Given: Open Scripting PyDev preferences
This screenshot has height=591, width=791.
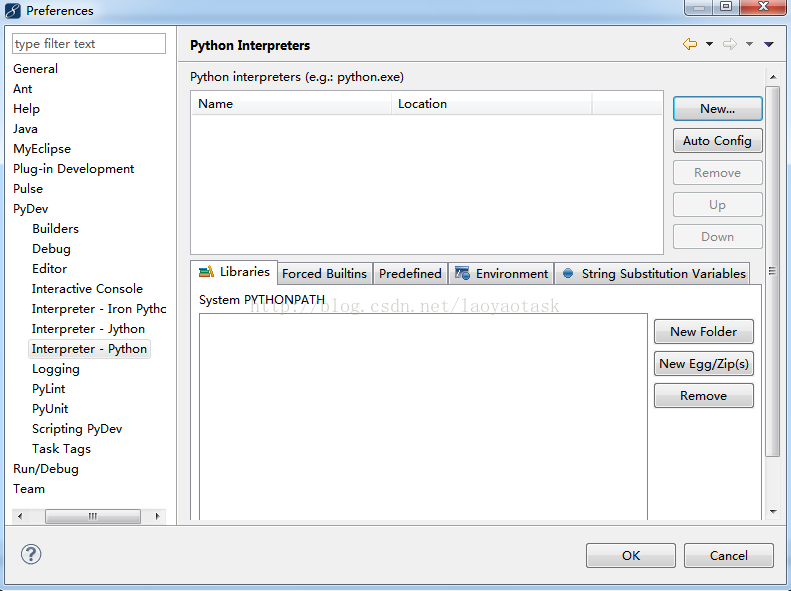Looking at the screenshot, I should [77, 429].
